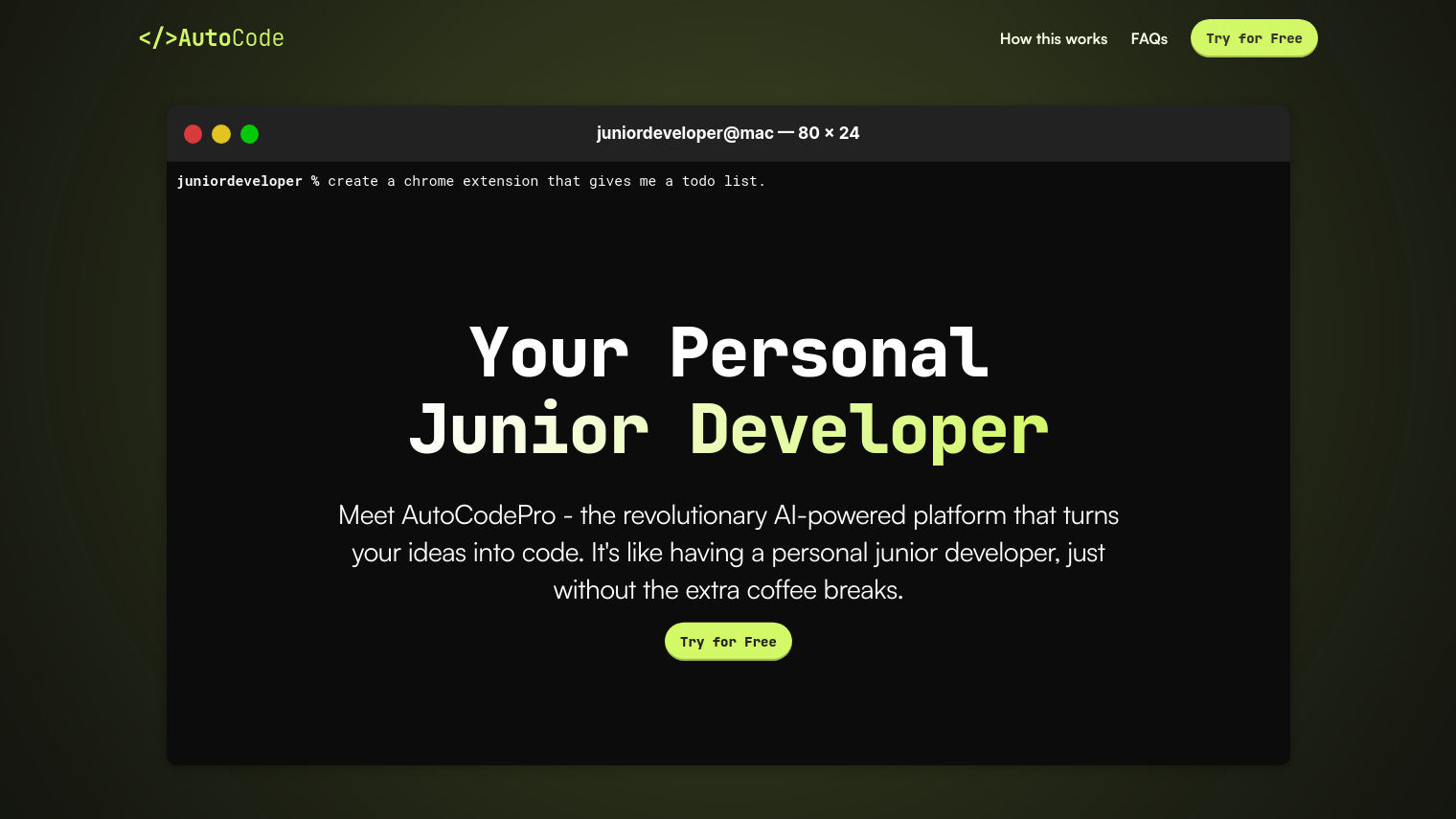Screen dimensions: 1456x819
Task: Click the yellow terminal window dot
Action: 221,134
